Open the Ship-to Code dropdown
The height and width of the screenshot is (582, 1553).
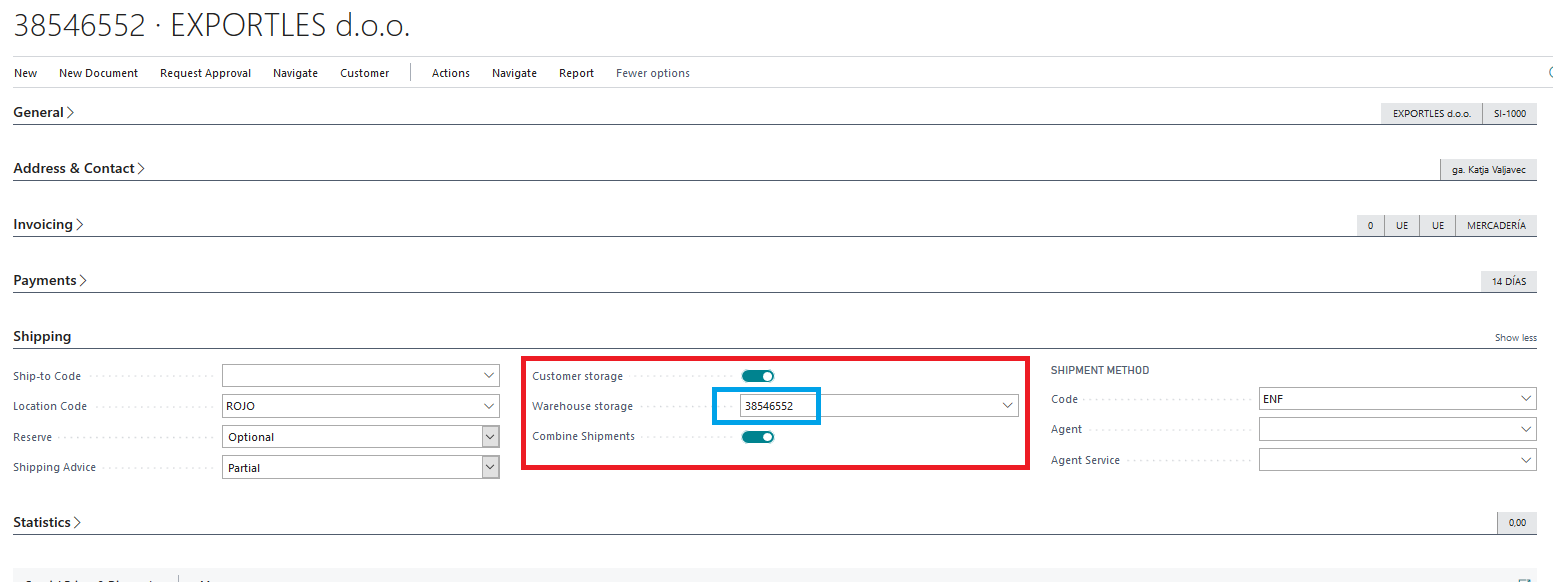[490, 376]
